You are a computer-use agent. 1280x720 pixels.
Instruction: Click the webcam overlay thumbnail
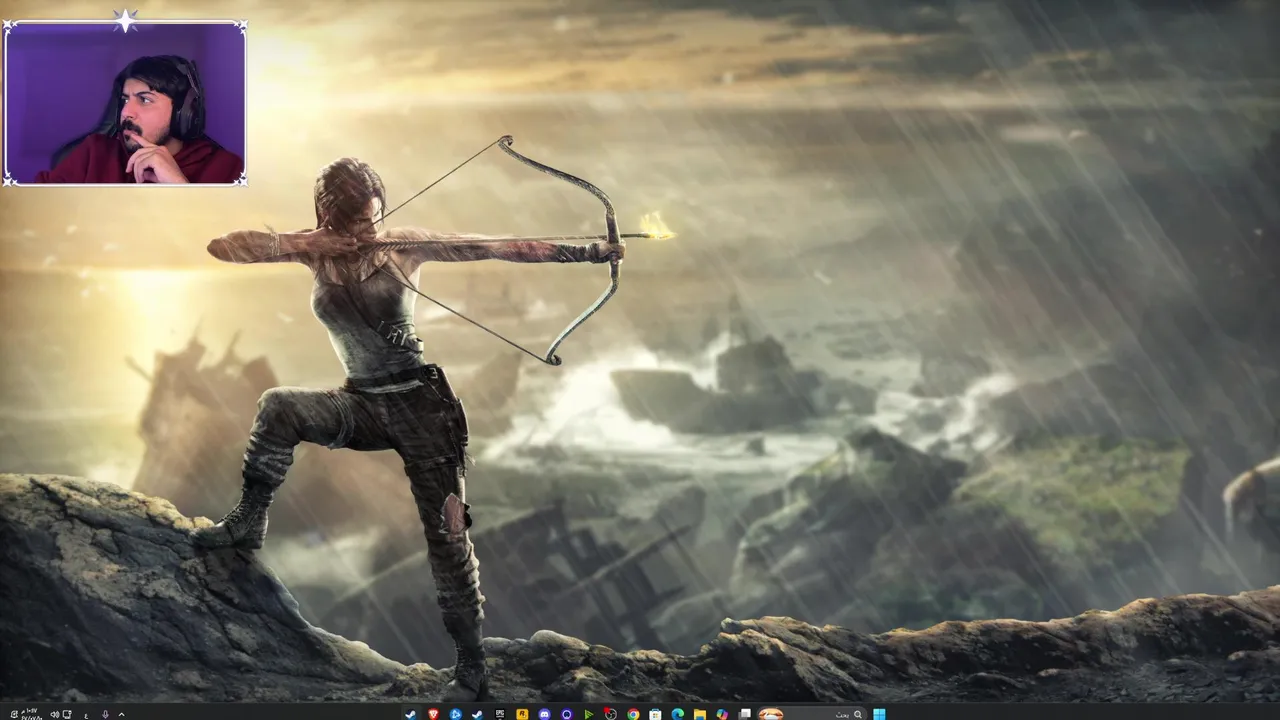click(x=125, y=103)
